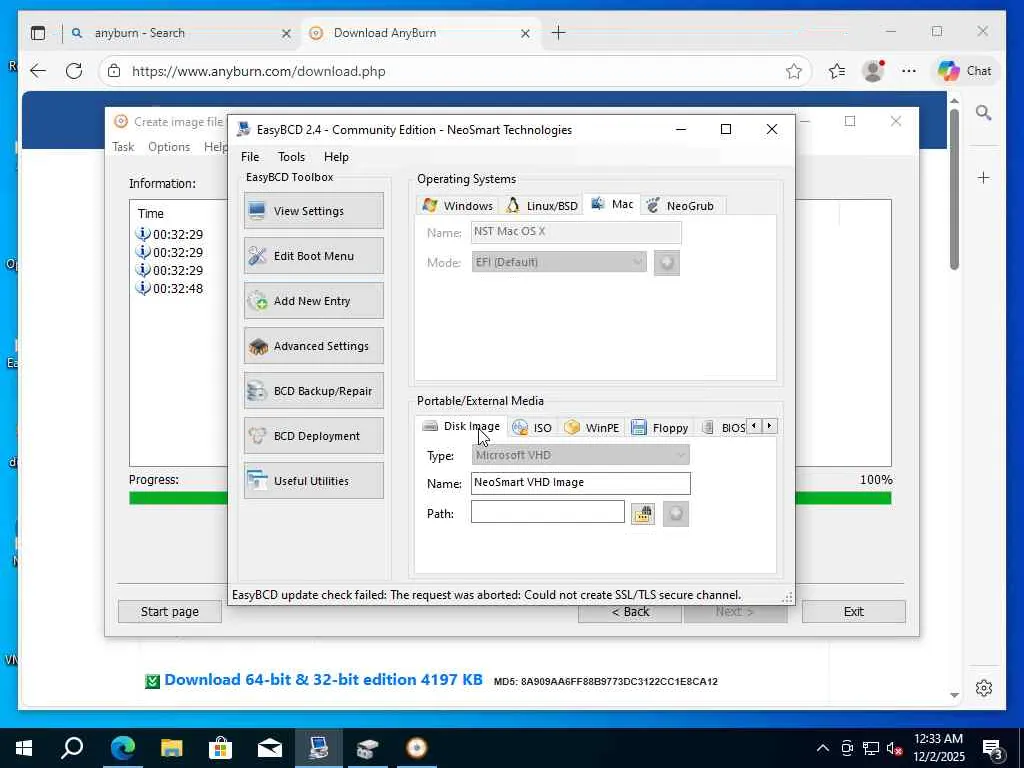This screenshot has width=1024, height=768.
Task: Switch to the WinPE media tab
Action: click(592, 428)
